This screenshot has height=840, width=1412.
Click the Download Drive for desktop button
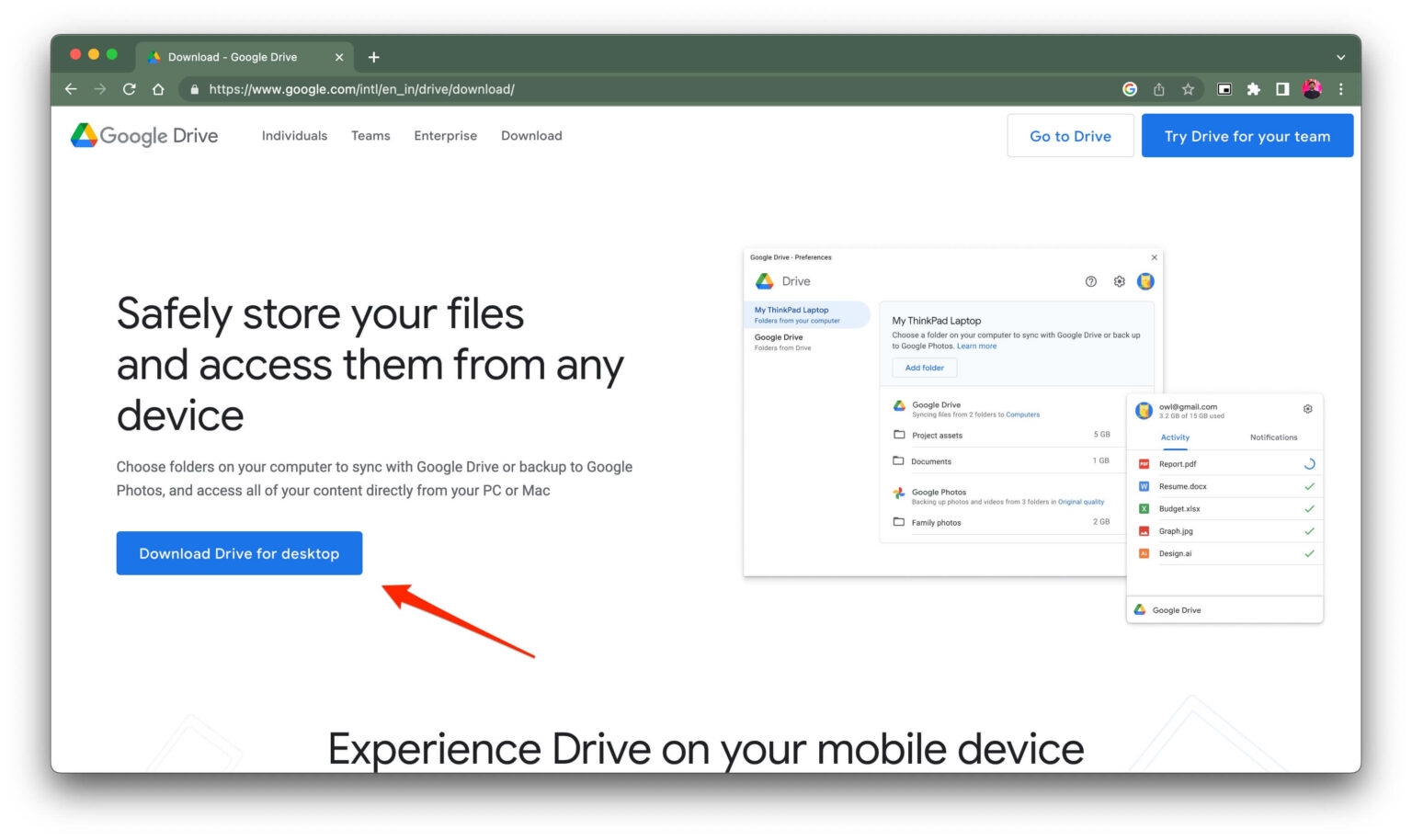point(239,553)
